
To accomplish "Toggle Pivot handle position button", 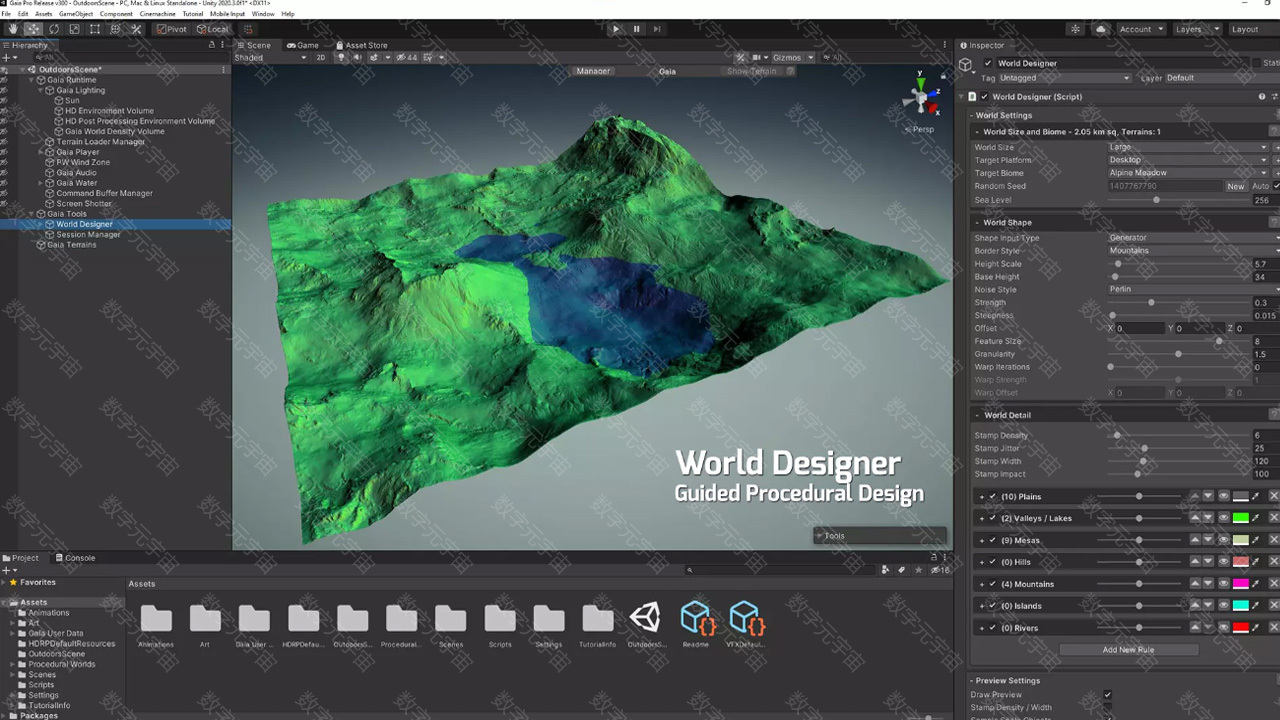I will tap(172, 29).
